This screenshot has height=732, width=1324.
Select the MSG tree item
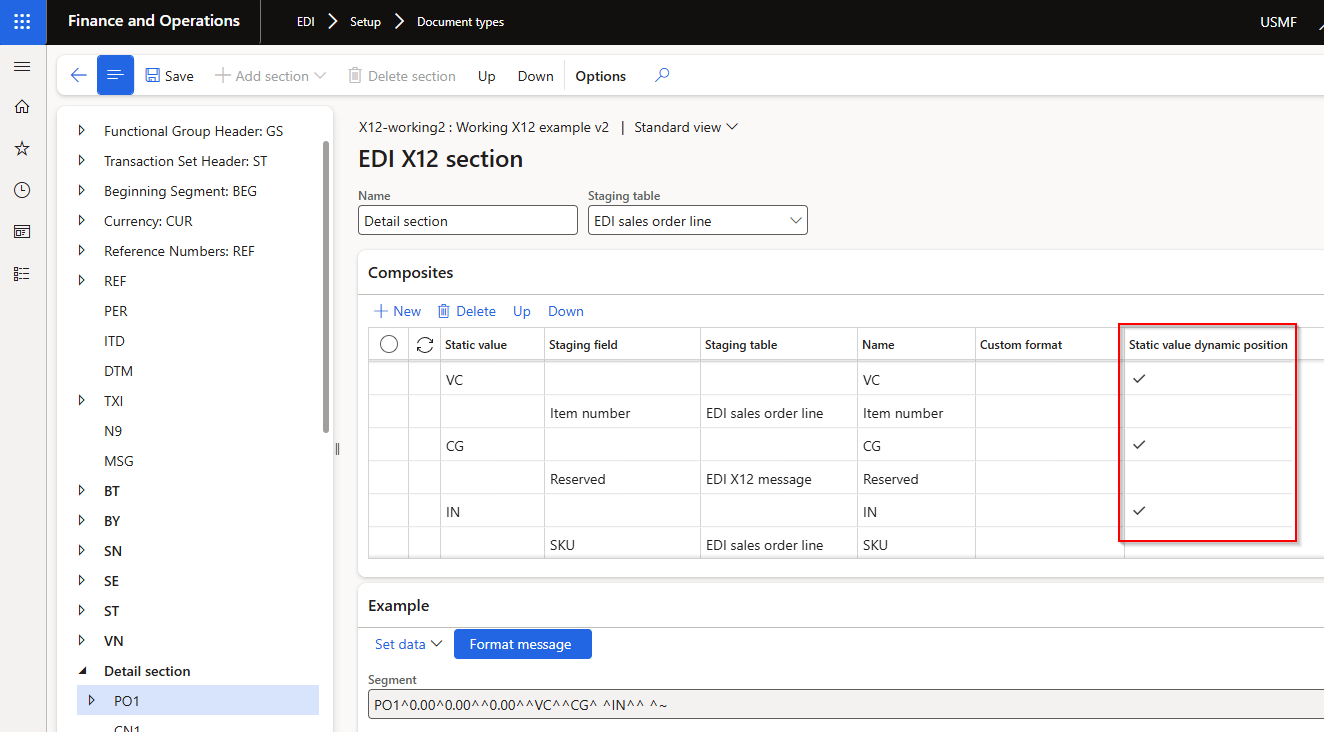coord(118,461)
